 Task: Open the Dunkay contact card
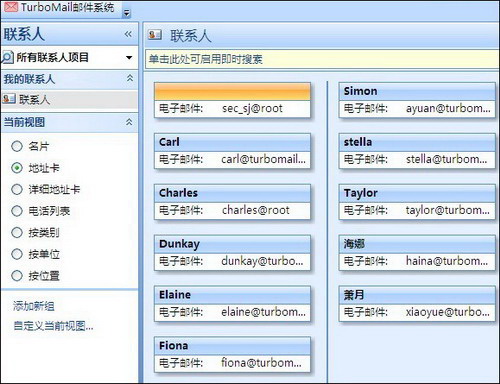[232, 253]
